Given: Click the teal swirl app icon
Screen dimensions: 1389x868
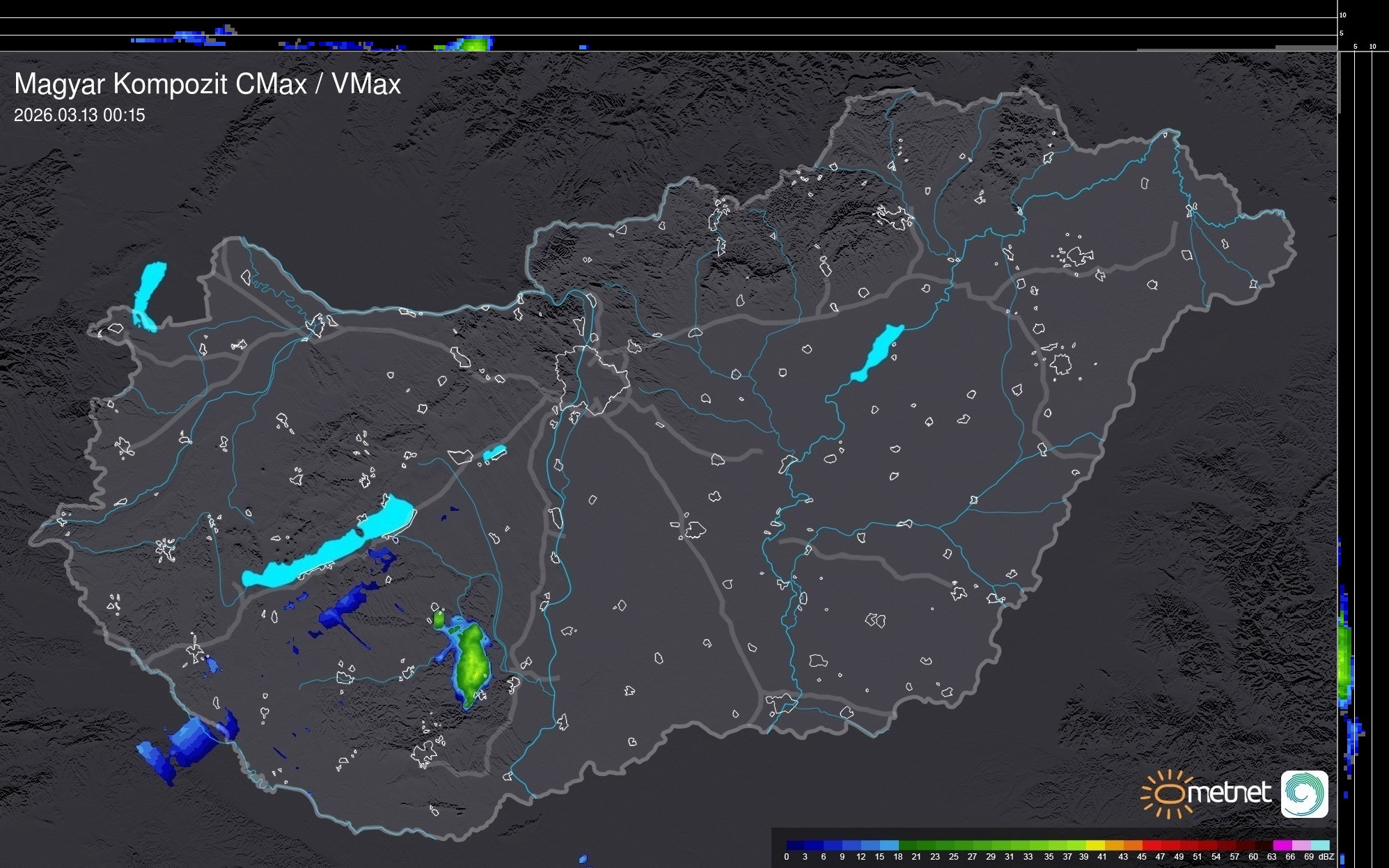Looking at the screenshot, I should click(1304, 794).
